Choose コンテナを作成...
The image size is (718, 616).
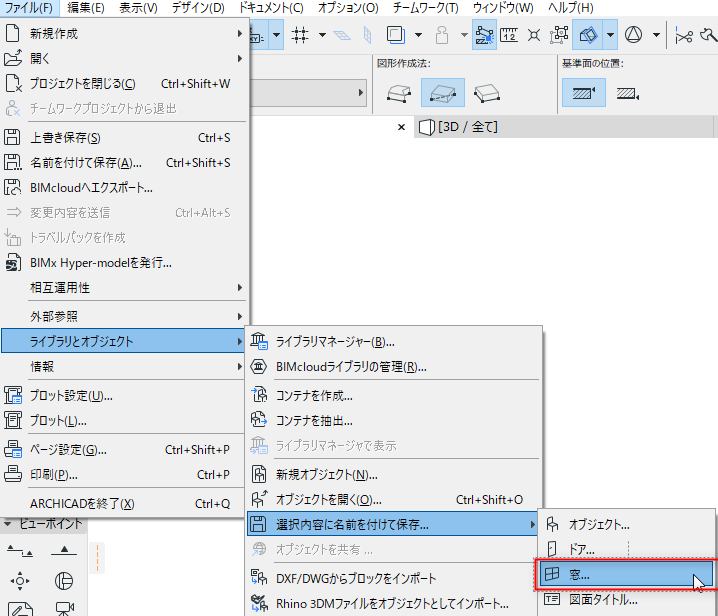[394, 395]
